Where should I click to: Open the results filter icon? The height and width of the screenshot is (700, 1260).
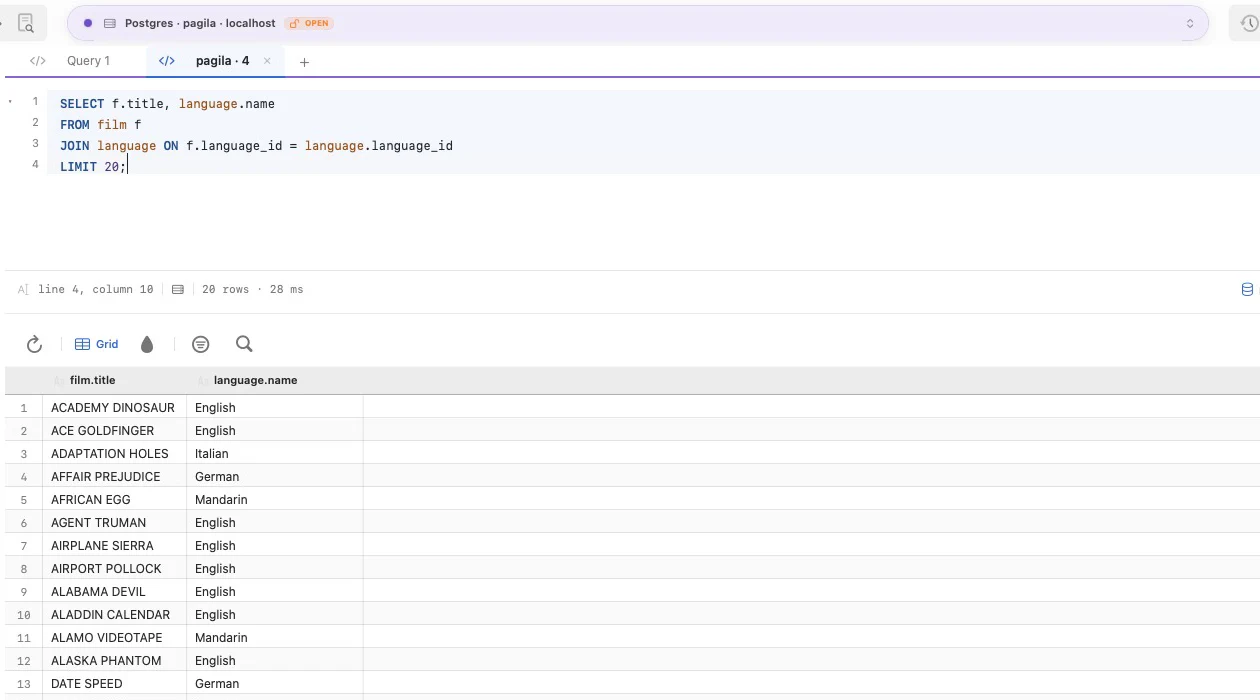200,344
